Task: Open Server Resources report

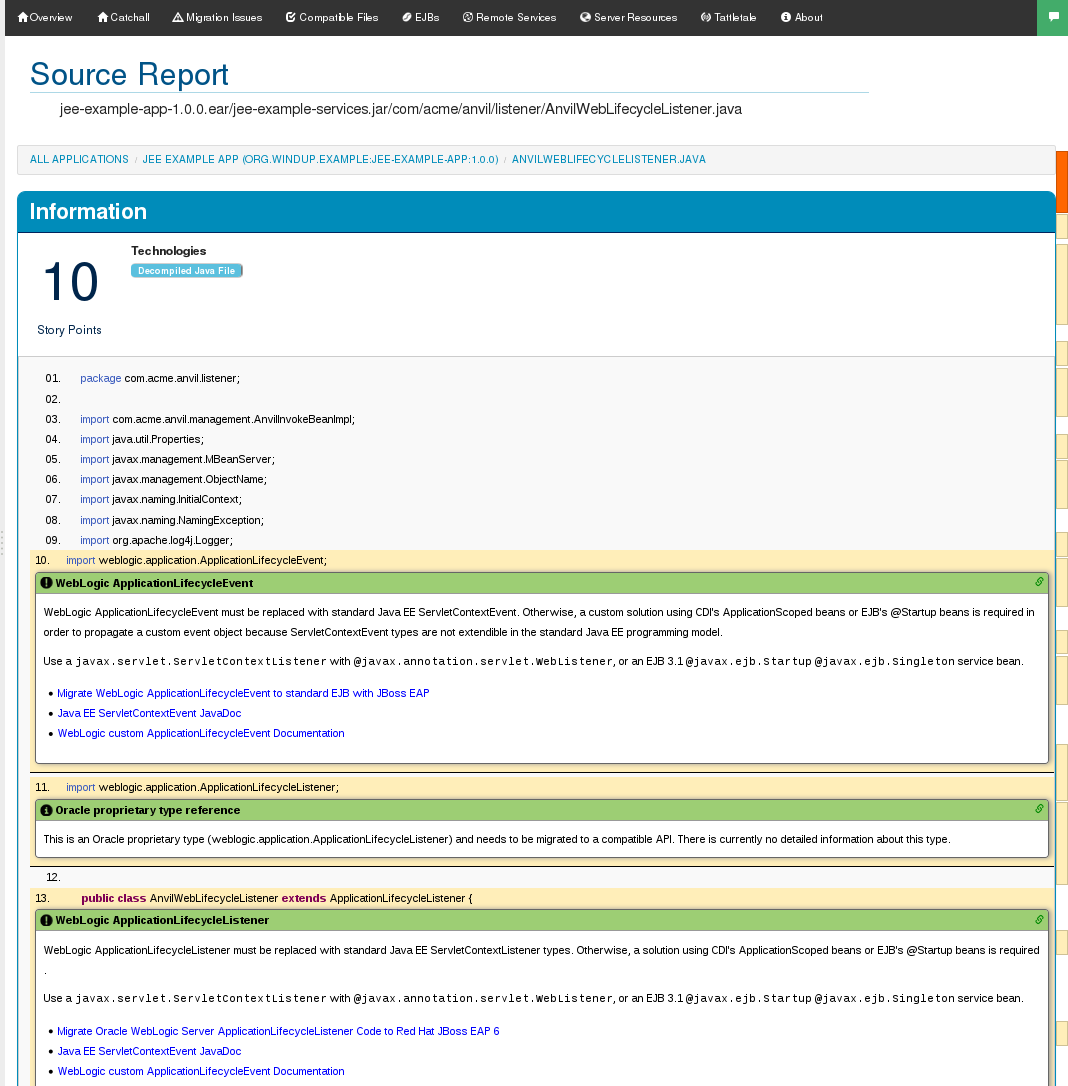Action: point(628,17)
